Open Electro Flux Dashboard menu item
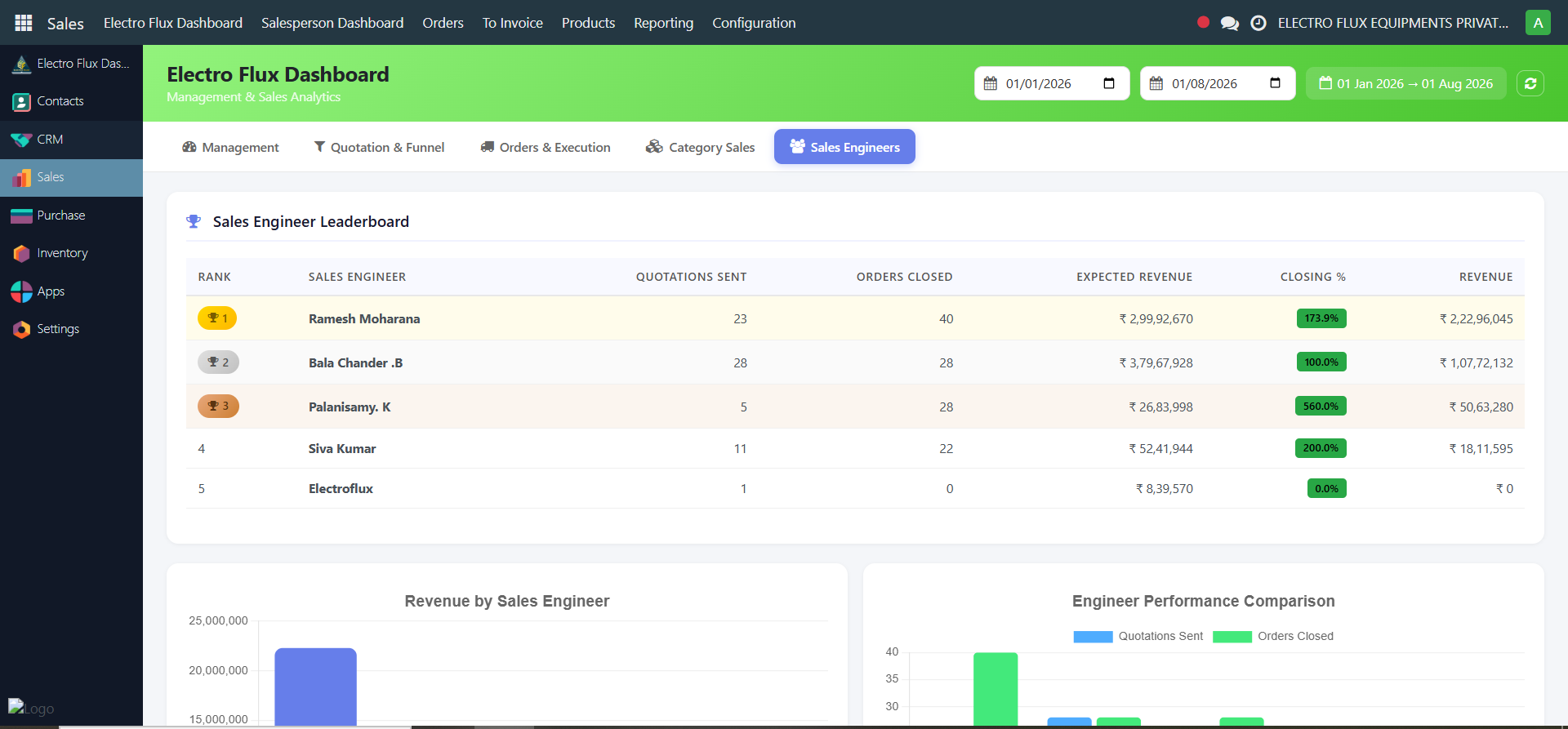This screenshot has height=729, width=1568. coord(173,23)
